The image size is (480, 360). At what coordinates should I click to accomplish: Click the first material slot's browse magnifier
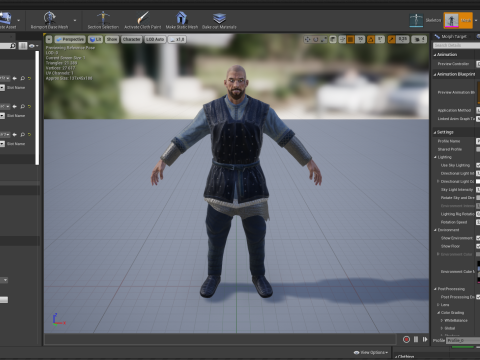pos(22,78)
